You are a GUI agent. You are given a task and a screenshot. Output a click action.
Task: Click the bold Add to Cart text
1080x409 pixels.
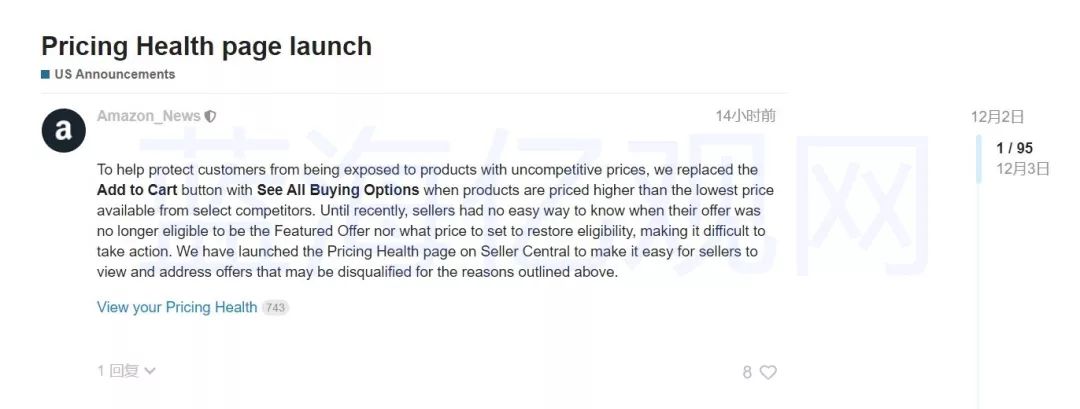tap(137, 189)
